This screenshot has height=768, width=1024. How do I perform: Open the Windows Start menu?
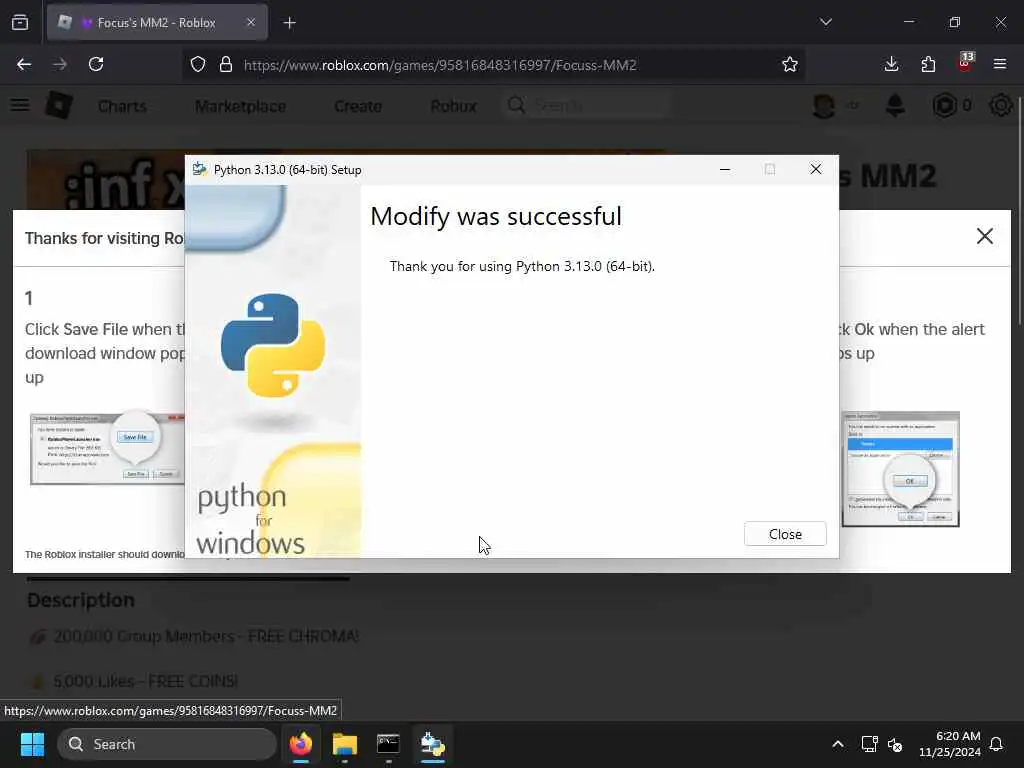pos(32,744)
